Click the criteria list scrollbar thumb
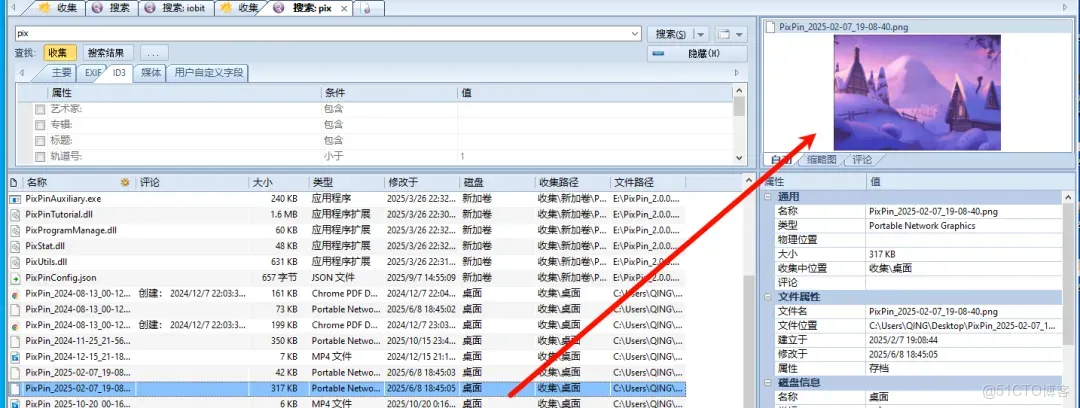The image size is (1080, 408). click(x=739, y=106)
